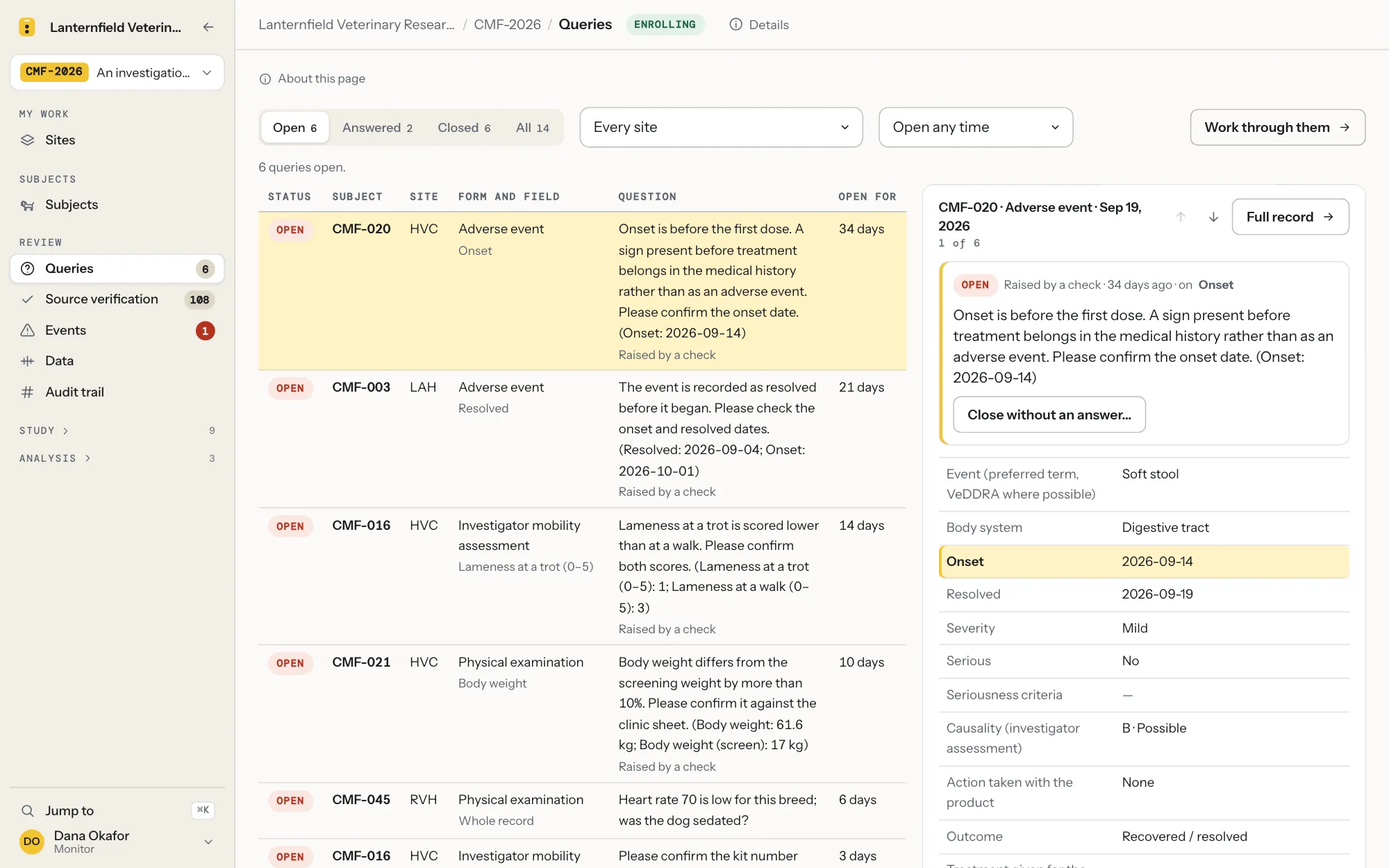Click highlighted Onset field in record
The width and height of the screenshot is (1389, 868).
[1144, 561]
